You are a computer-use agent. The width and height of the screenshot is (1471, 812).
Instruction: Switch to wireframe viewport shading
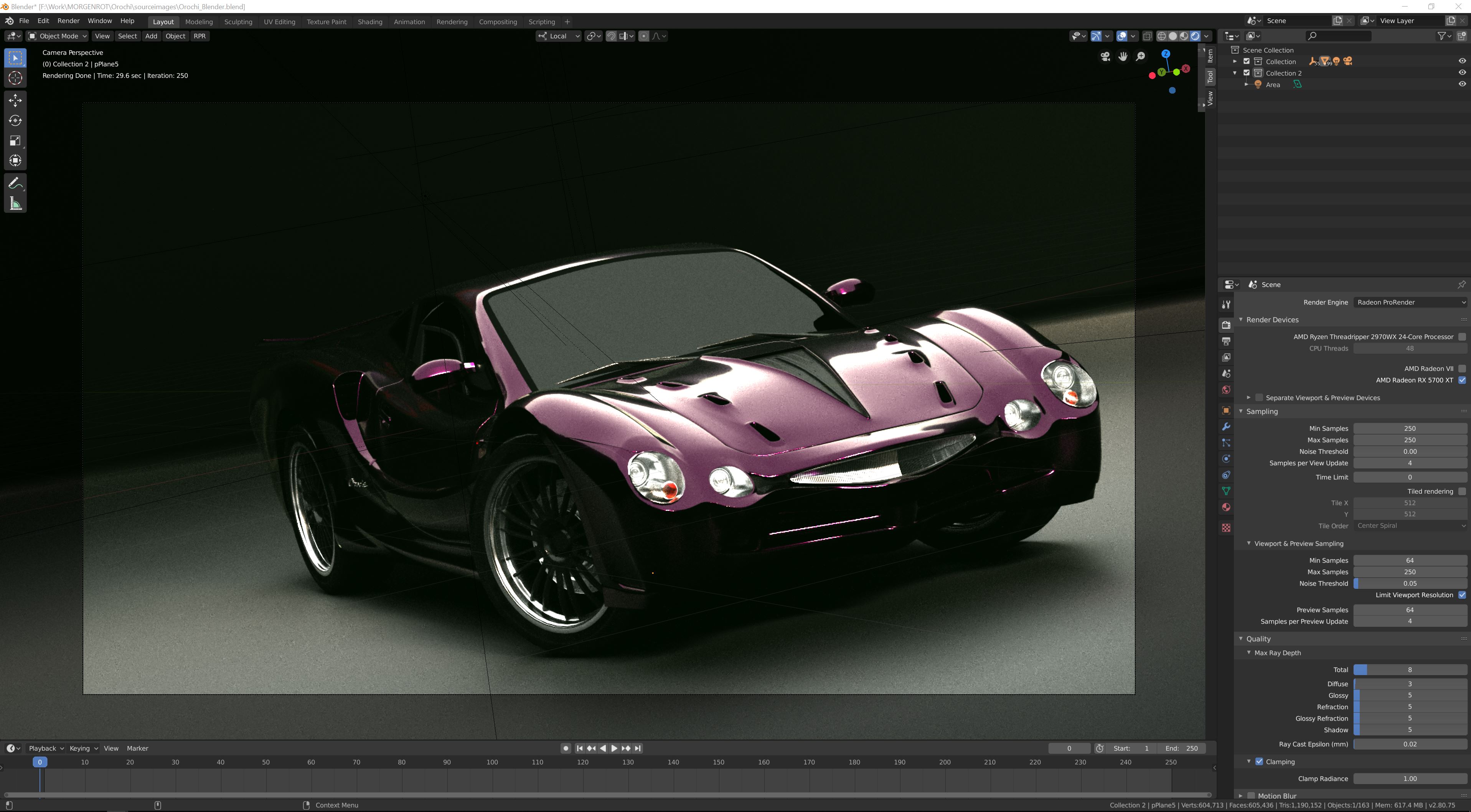tap(1161, 36)
